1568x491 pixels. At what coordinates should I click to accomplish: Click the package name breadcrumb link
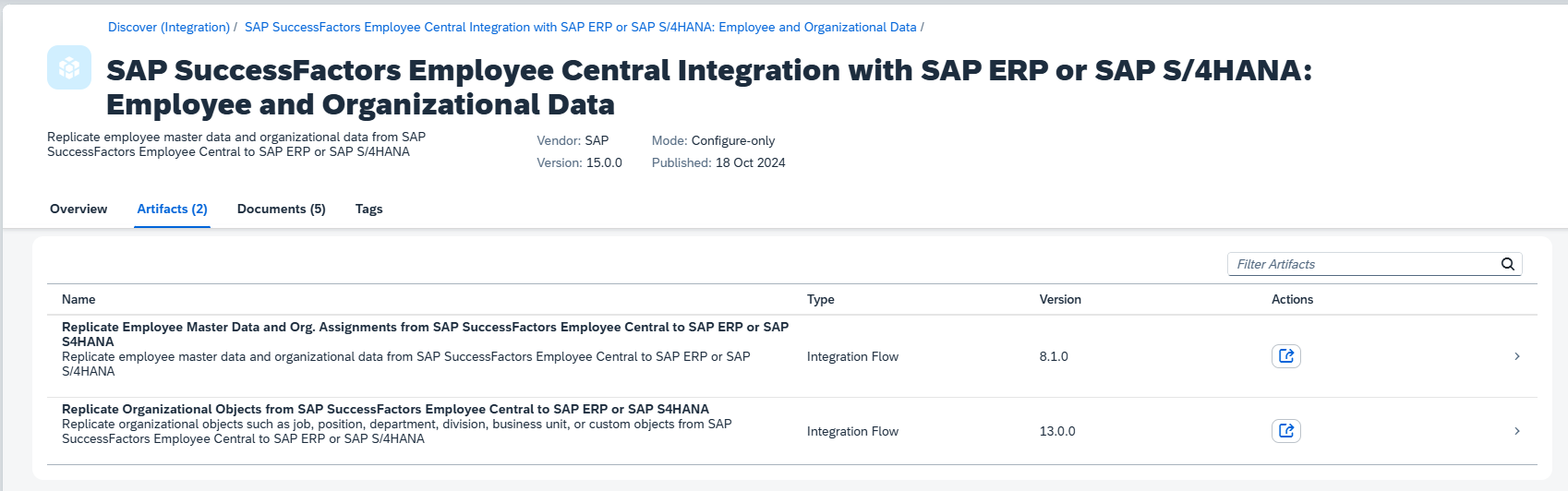(x=581, y=27)
